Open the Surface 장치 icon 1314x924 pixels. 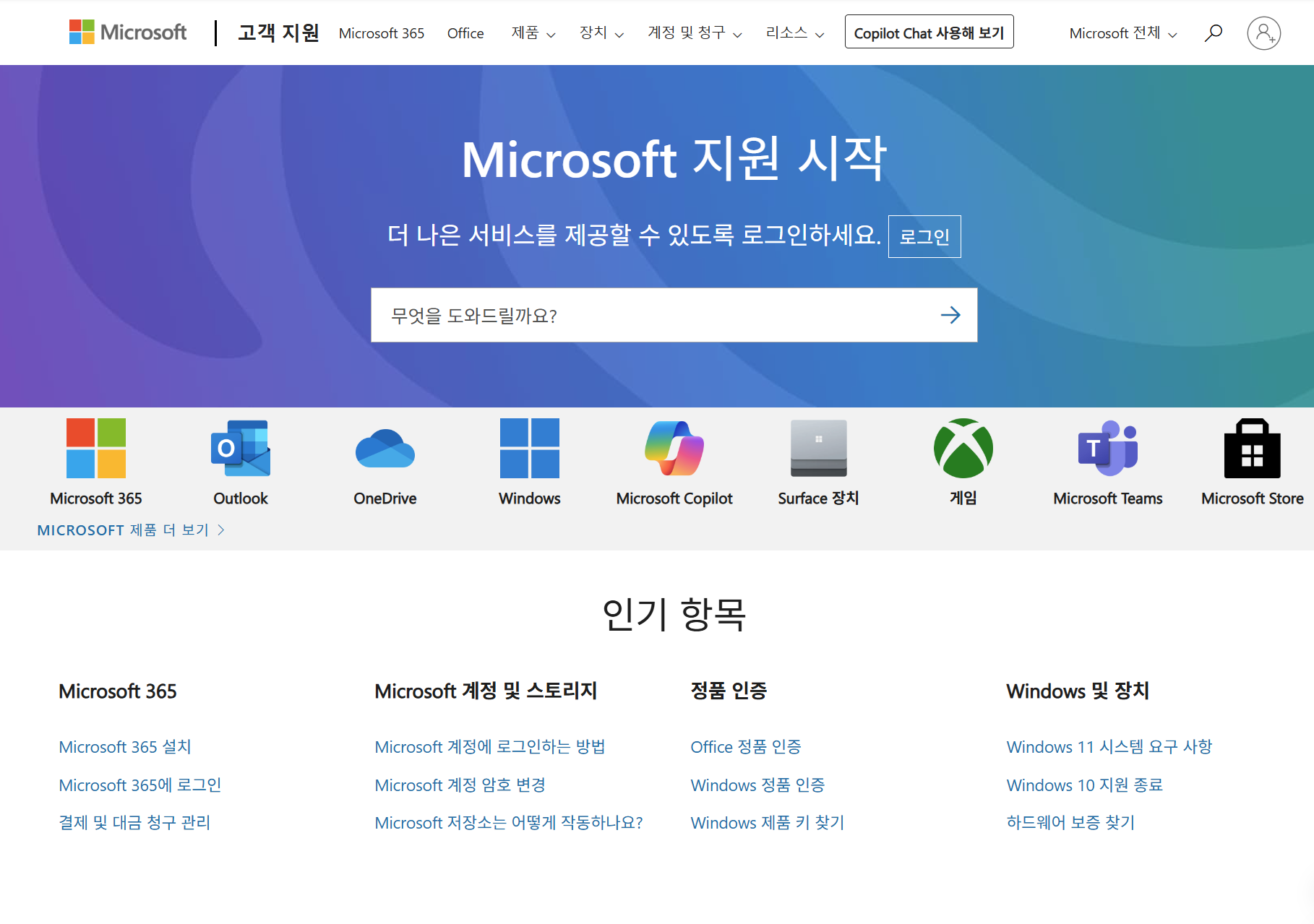[819, 448]
